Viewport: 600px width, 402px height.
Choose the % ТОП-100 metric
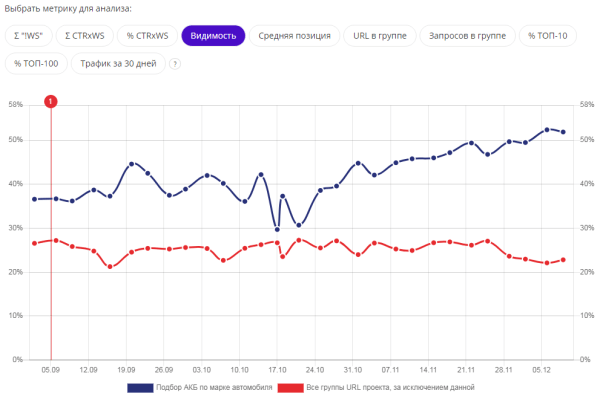coord(35,64)
